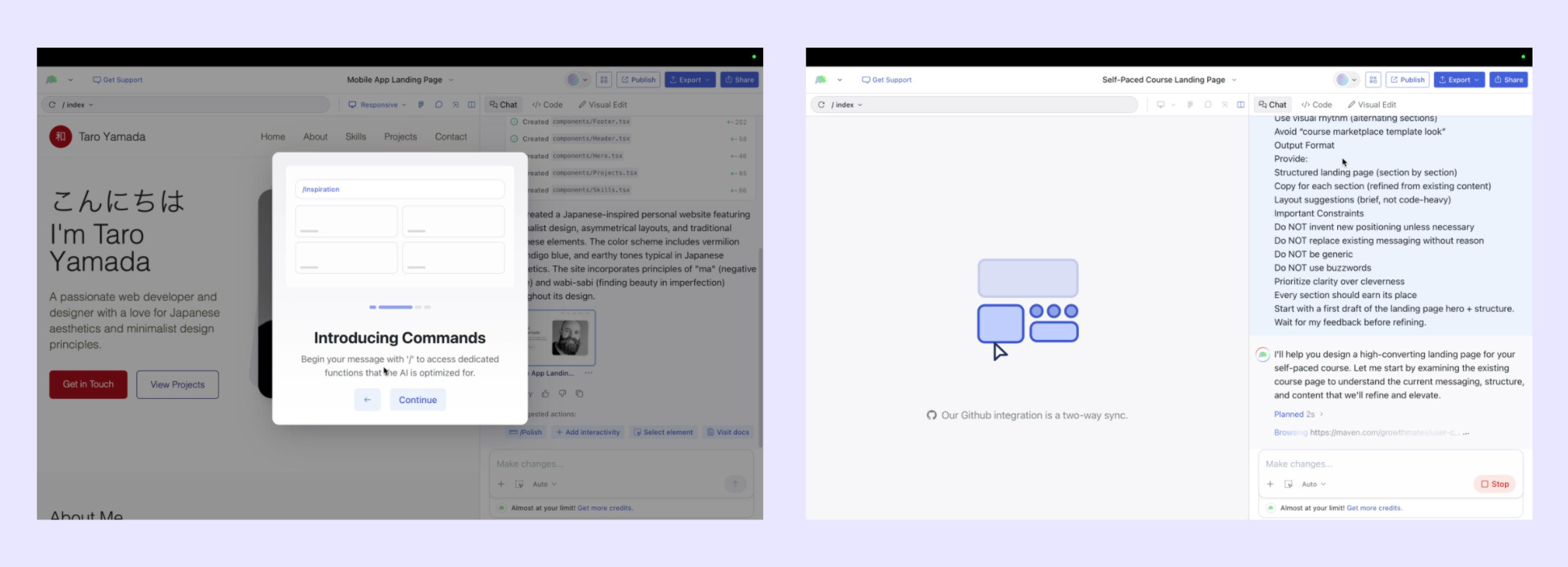The width and height of the screenshot is (1568, 567).
Task: Open user avatar menu in left window
Action: (x=576, y=80)
